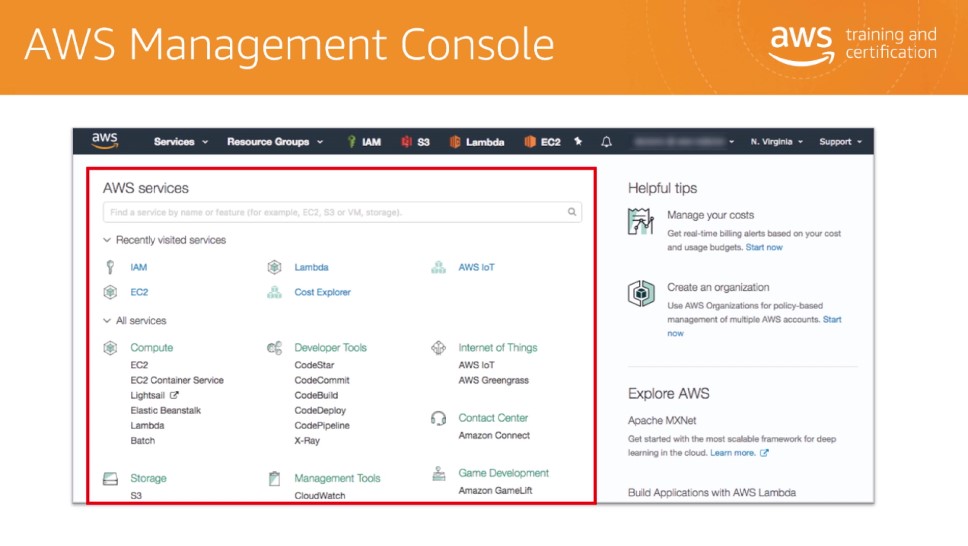Open Cost Explorer link
This screenshot has width=968, height=546.
322,292
